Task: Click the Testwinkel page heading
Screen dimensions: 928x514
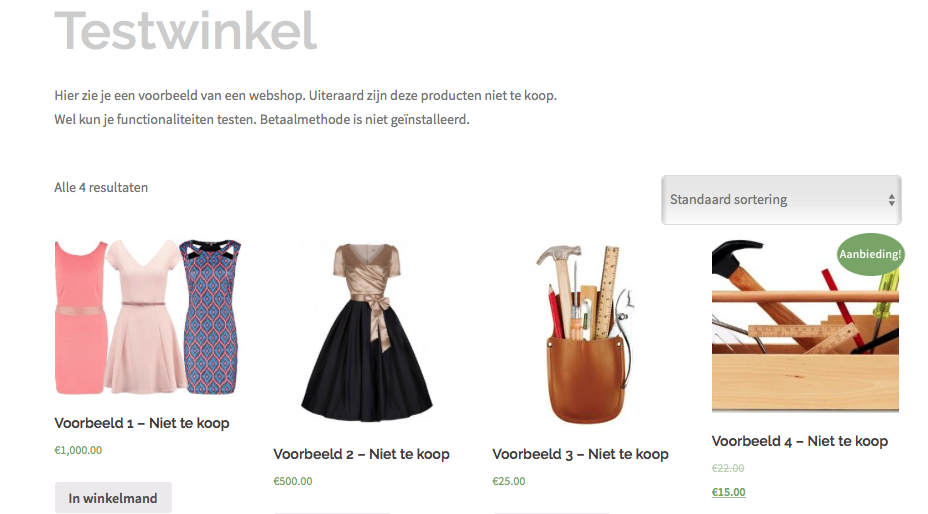Action: [186, 31]
